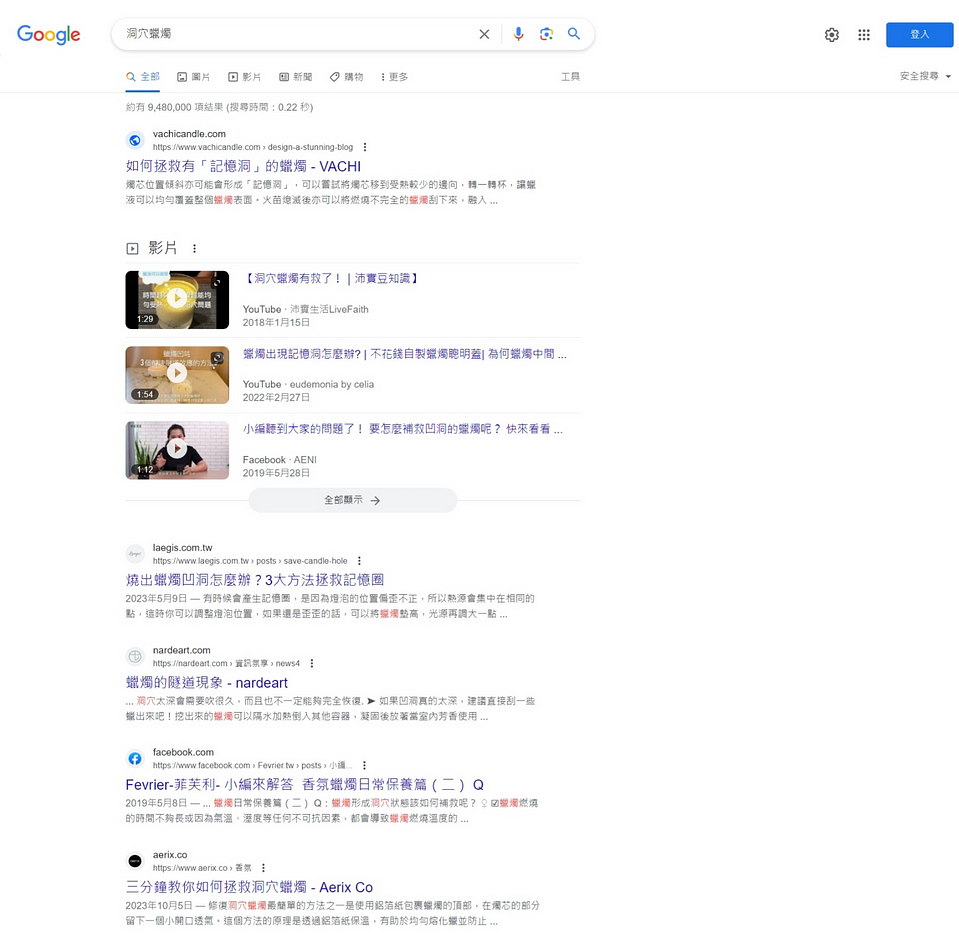Open Google apps grid icon
Viewport: 959px width, 934px height.
click(x=864, y=35)
